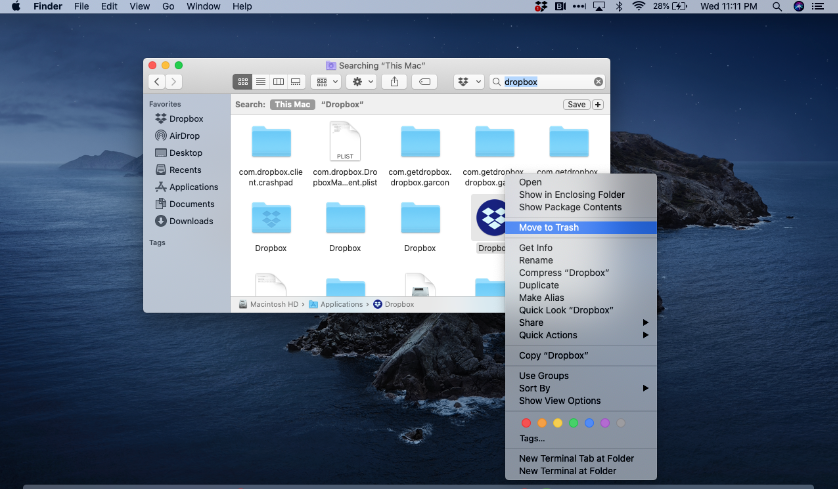This screenshot has height=489, width=838.
Task: Open Dropbox menu bar status icon
Action: 541,6
